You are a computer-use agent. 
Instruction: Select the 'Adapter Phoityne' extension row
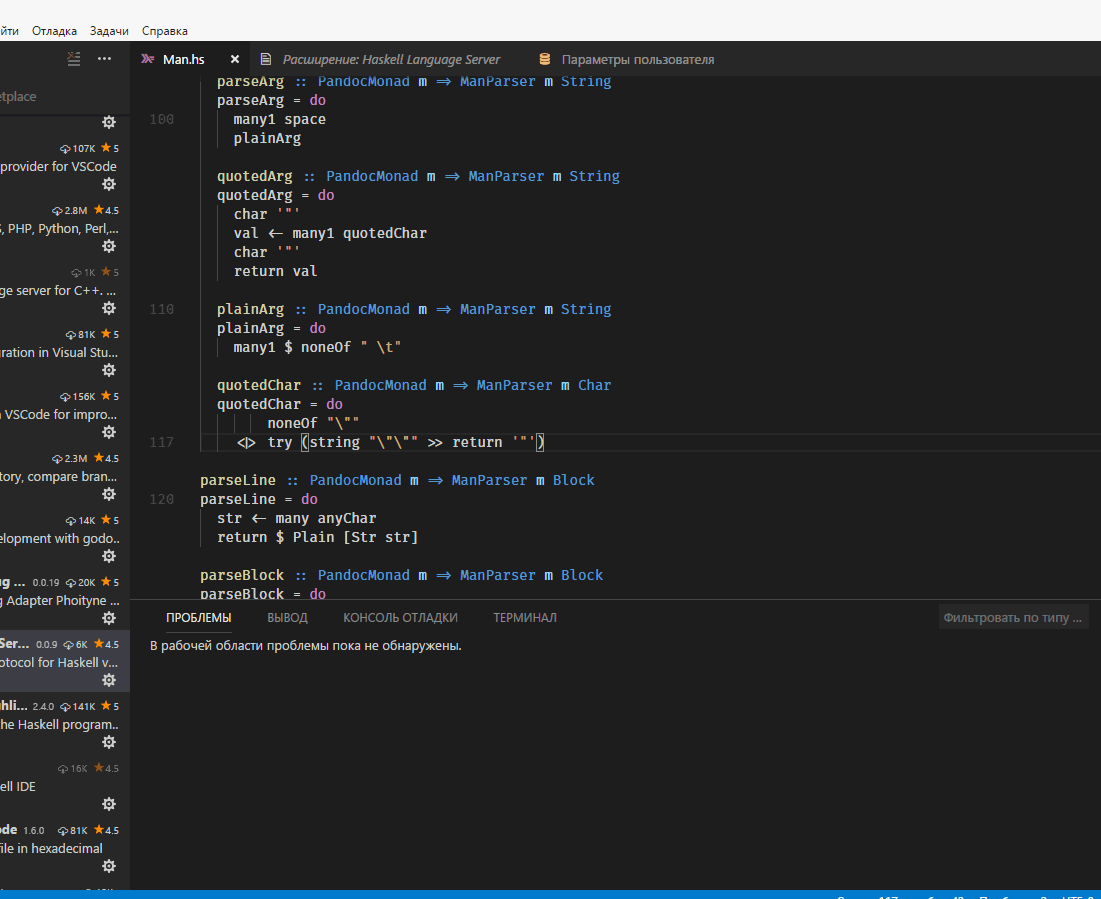(x=65, y=601)
